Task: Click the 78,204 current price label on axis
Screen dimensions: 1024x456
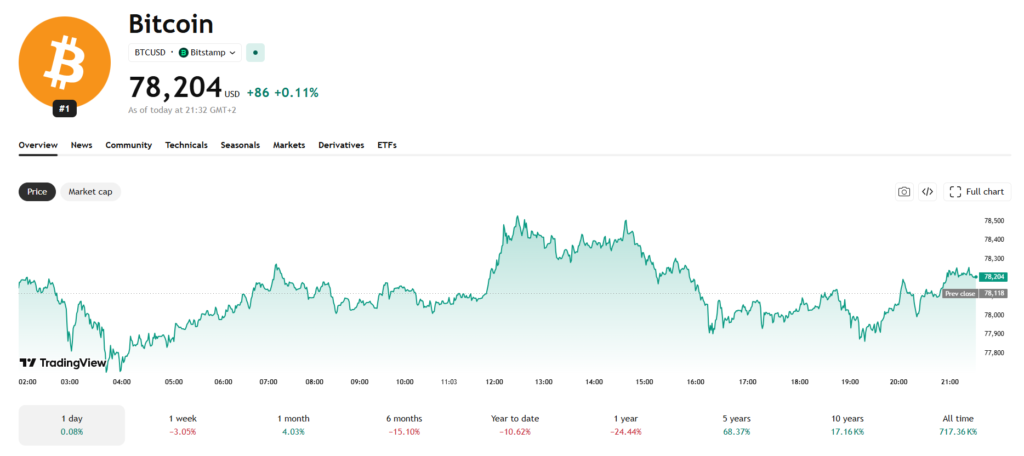Action: coord(993,277)
